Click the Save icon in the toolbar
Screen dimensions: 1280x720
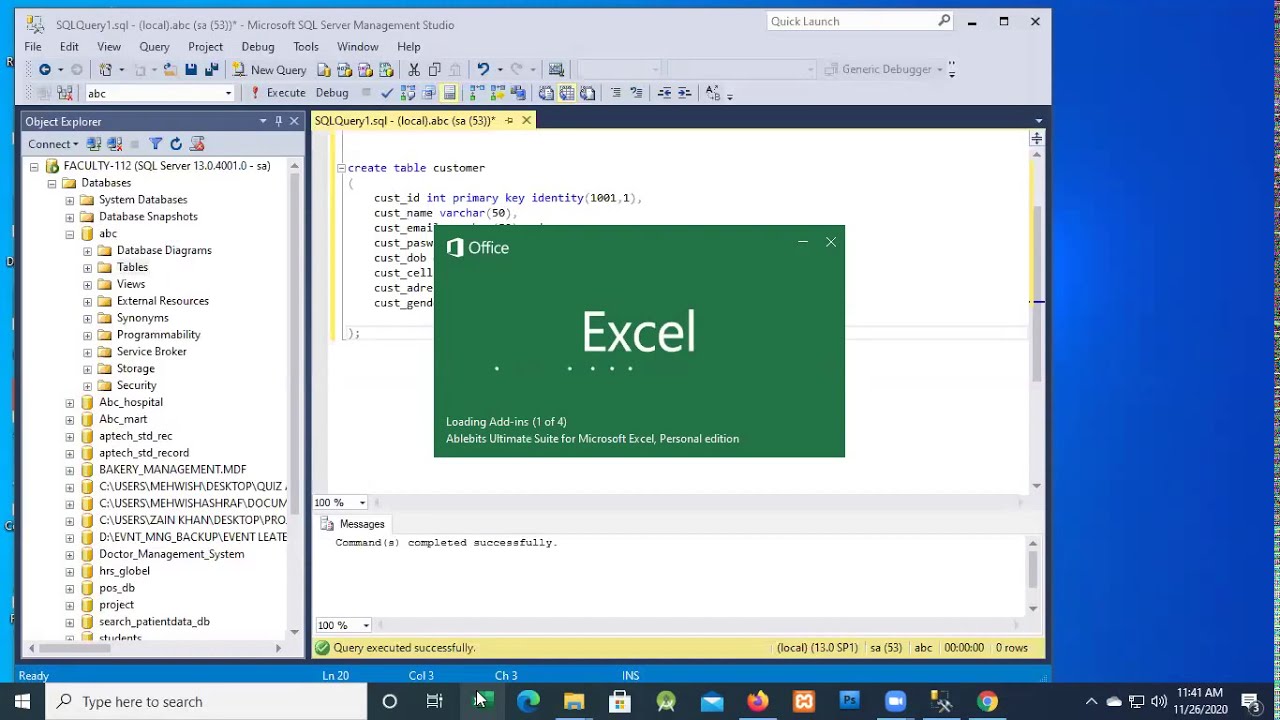click(191, 69)
